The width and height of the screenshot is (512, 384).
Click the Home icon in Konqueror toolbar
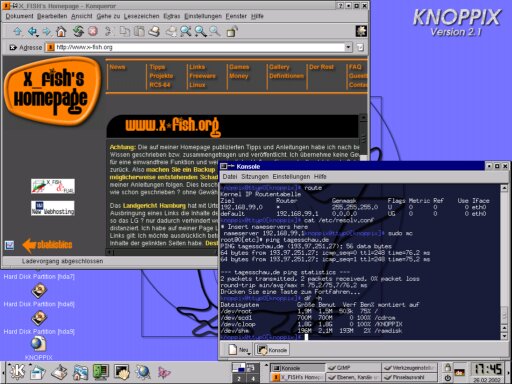pyautogui.click(x=61, y=32)
